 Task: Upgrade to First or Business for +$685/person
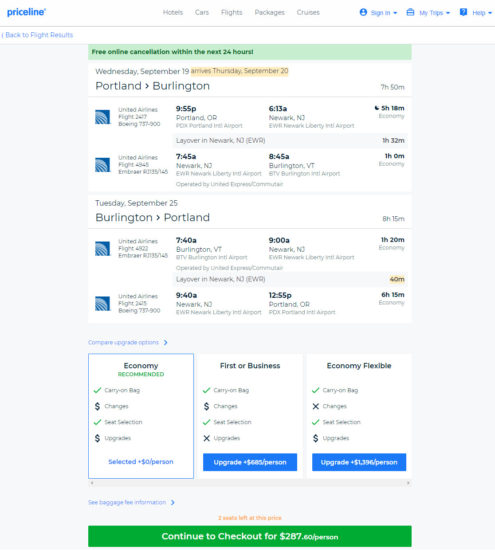250,462
